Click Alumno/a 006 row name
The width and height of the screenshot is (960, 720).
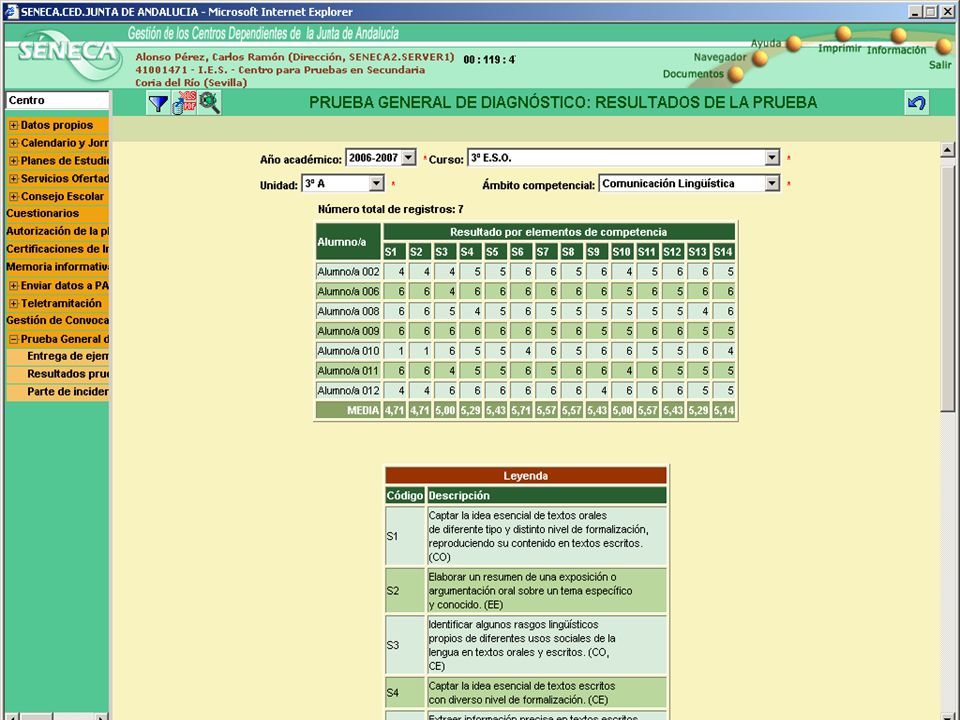pyautogui.click(x=348, y=291)
